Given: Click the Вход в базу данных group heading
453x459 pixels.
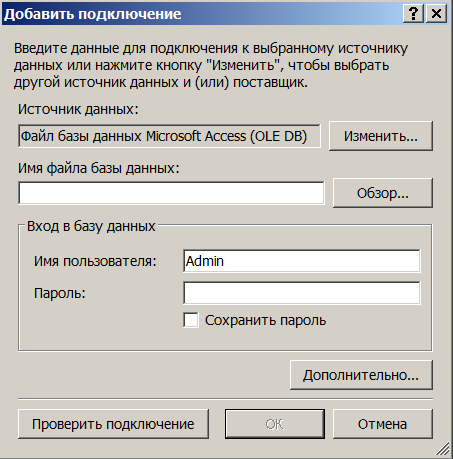Looking at the screenshot, I should pyautogui.click(x=91, y=226).
